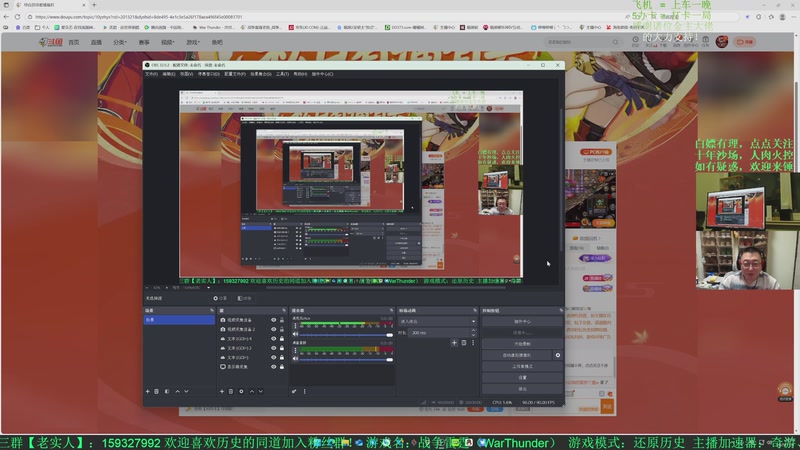Pop out the Scenes dock
Viewport: 800px width, 450px height.
[212, 310]
